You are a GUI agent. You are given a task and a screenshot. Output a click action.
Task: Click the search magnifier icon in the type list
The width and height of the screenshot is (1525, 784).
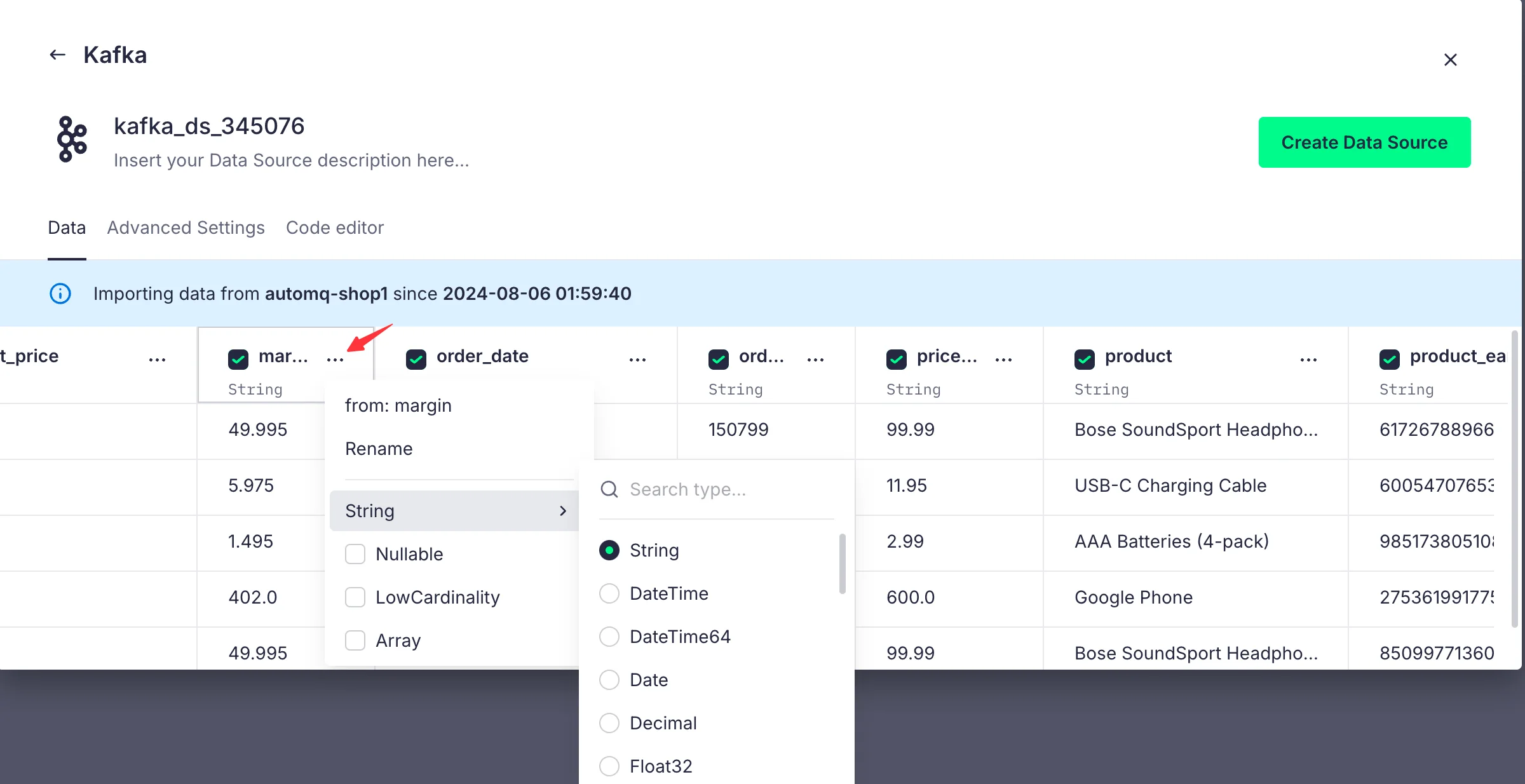[x=609, y=489]
